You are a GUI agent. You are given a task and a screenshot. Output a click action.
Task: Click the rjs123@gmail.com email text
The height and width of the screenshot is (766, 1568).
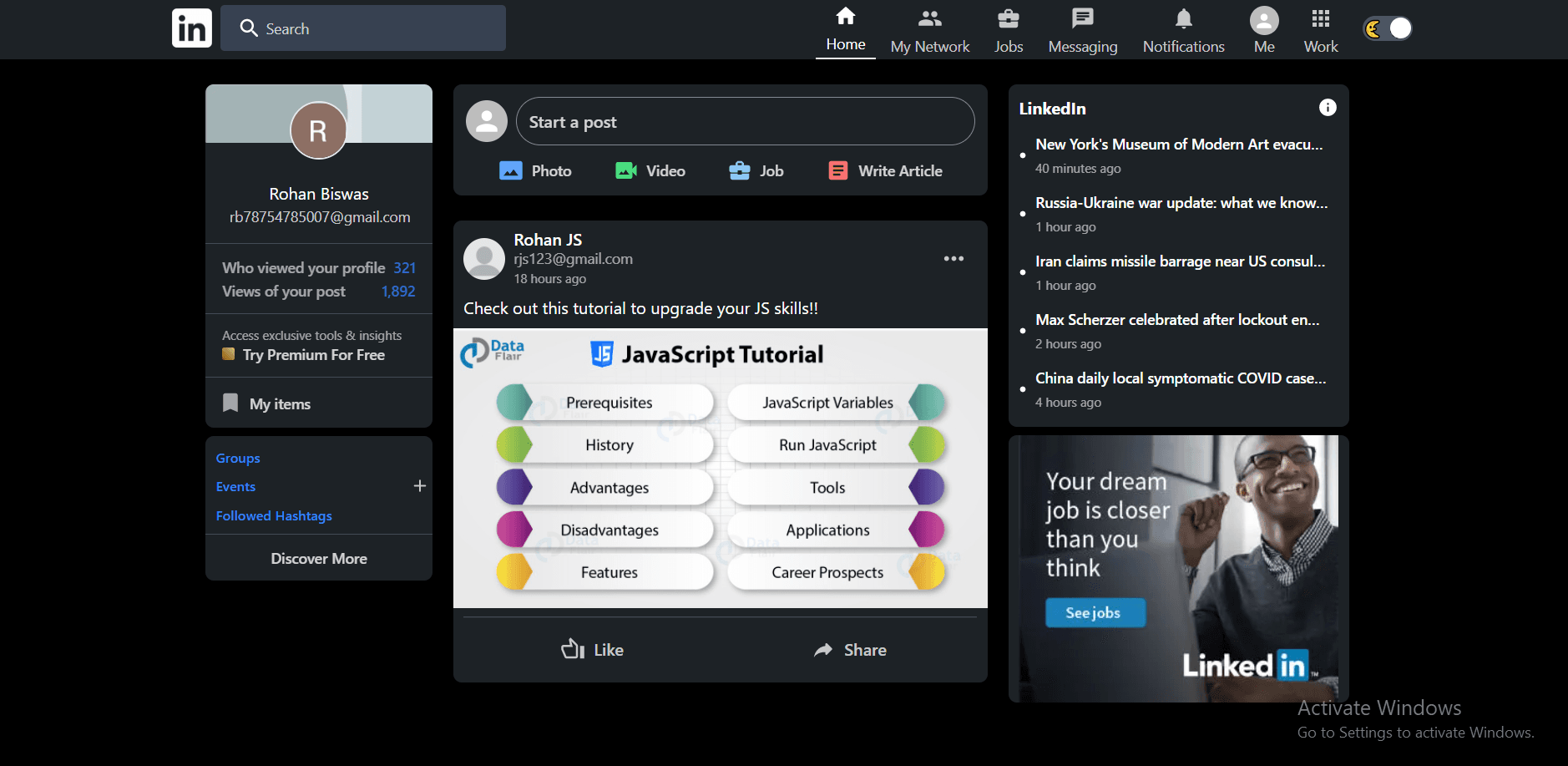coord(574,259)
